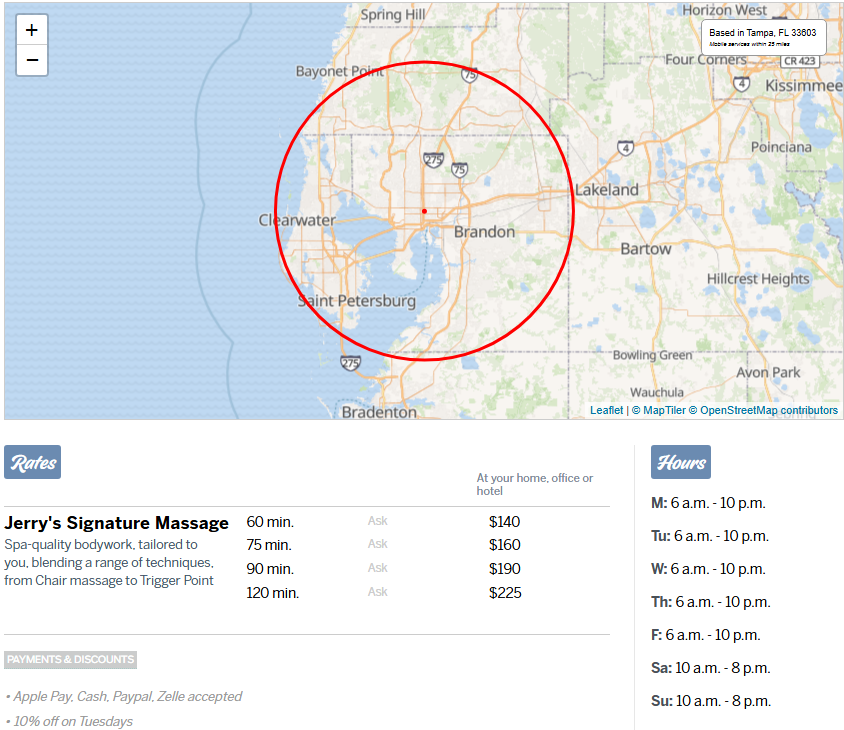Viewport: 844px width, 730px height.
Task: Click Ask for 75 min. session
Action: click(377, 544)
